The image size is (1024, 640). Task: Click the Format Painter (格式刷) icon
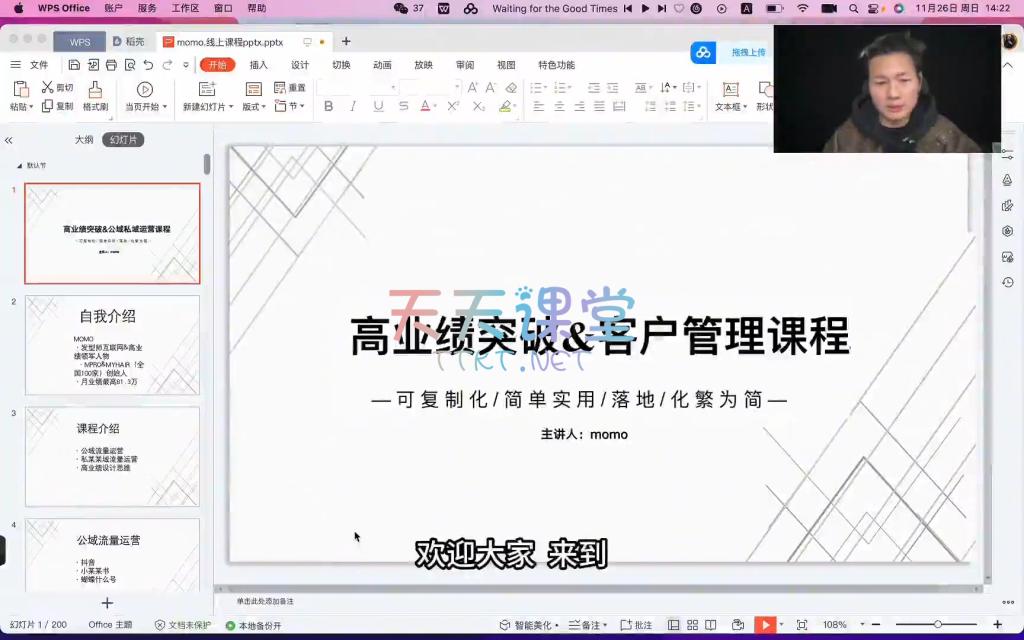click(x=95, y=90)
